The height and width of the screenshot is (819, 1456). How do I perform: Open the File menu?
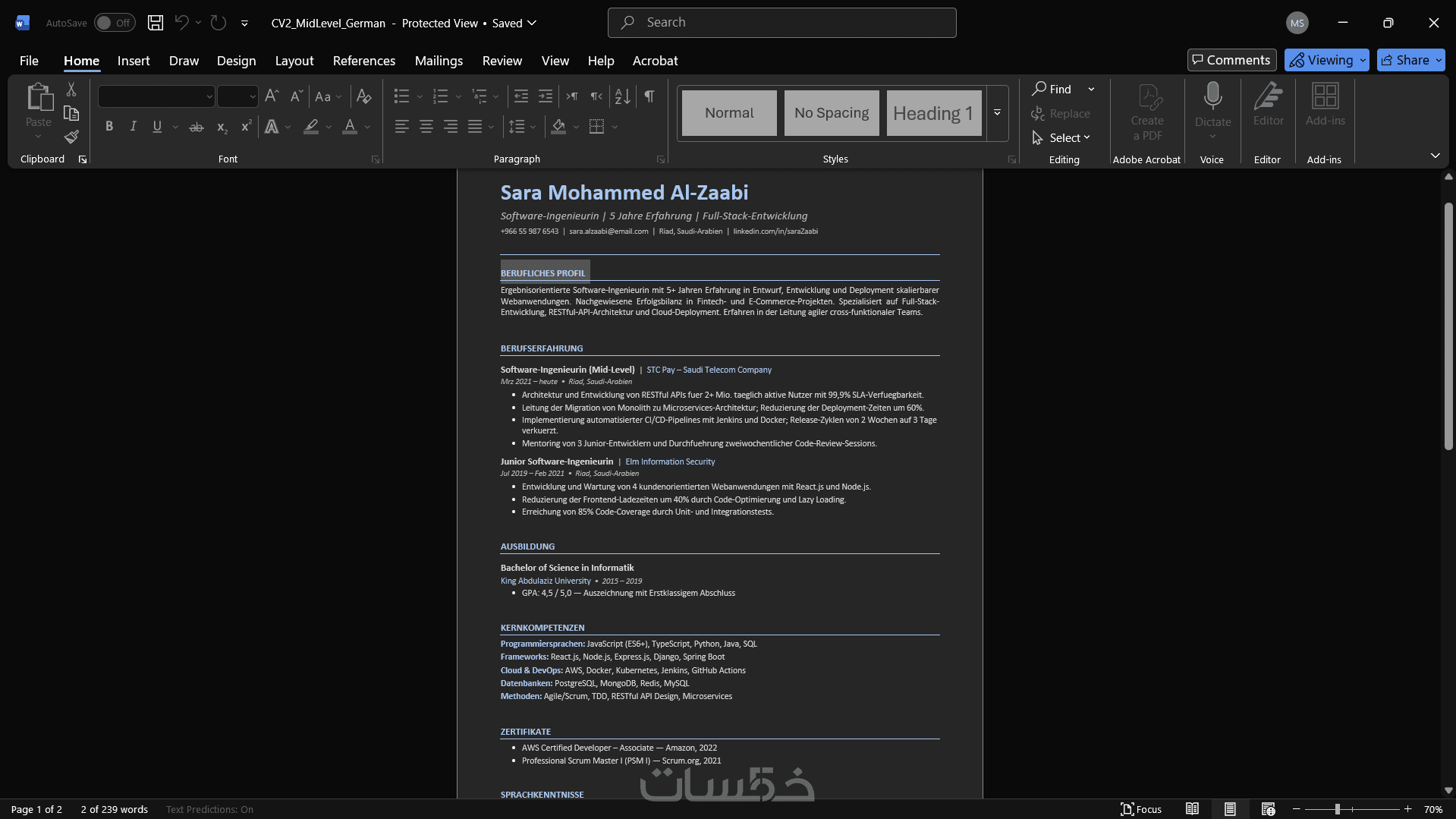(29, 61)
